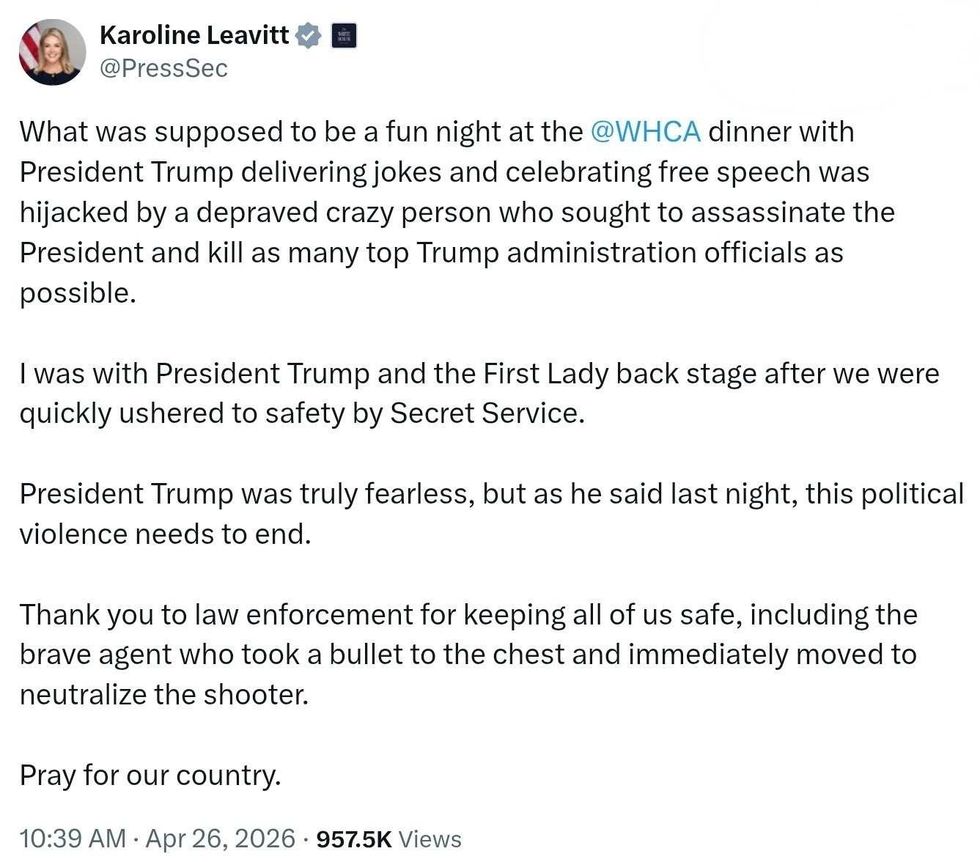Click the 957.5K view count number
Screen dimensions: 980x862
352,838
